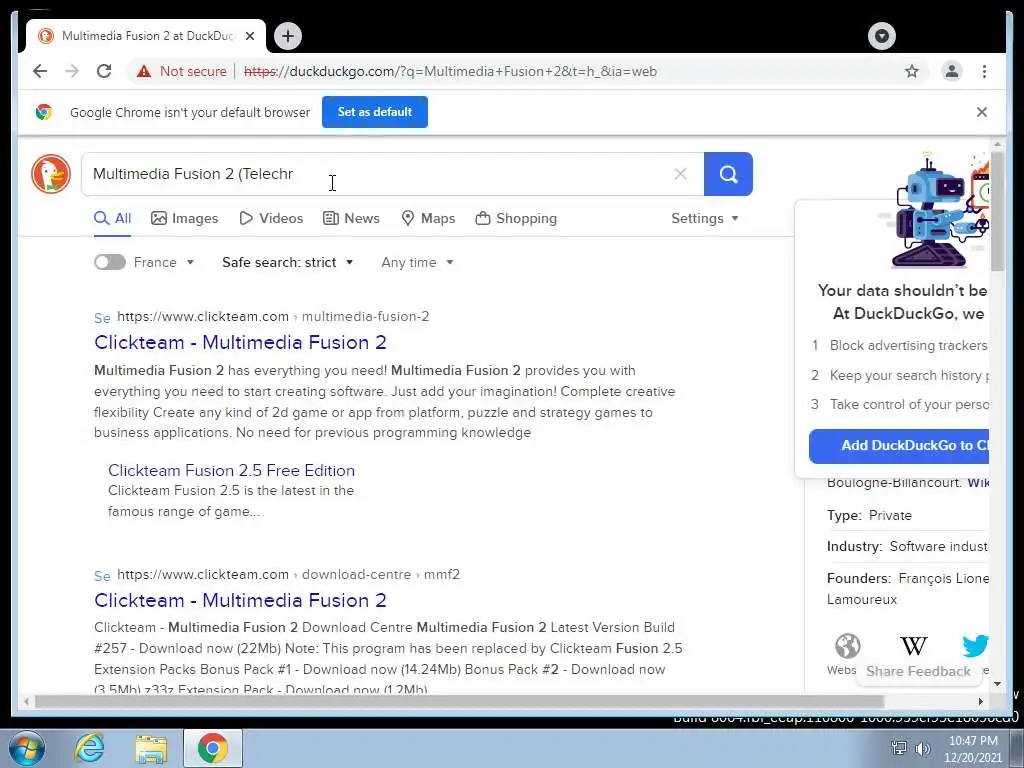Screen dimensions: 1024x768
Task: Set Chrome as default browser
Action: tap(375, 112)
